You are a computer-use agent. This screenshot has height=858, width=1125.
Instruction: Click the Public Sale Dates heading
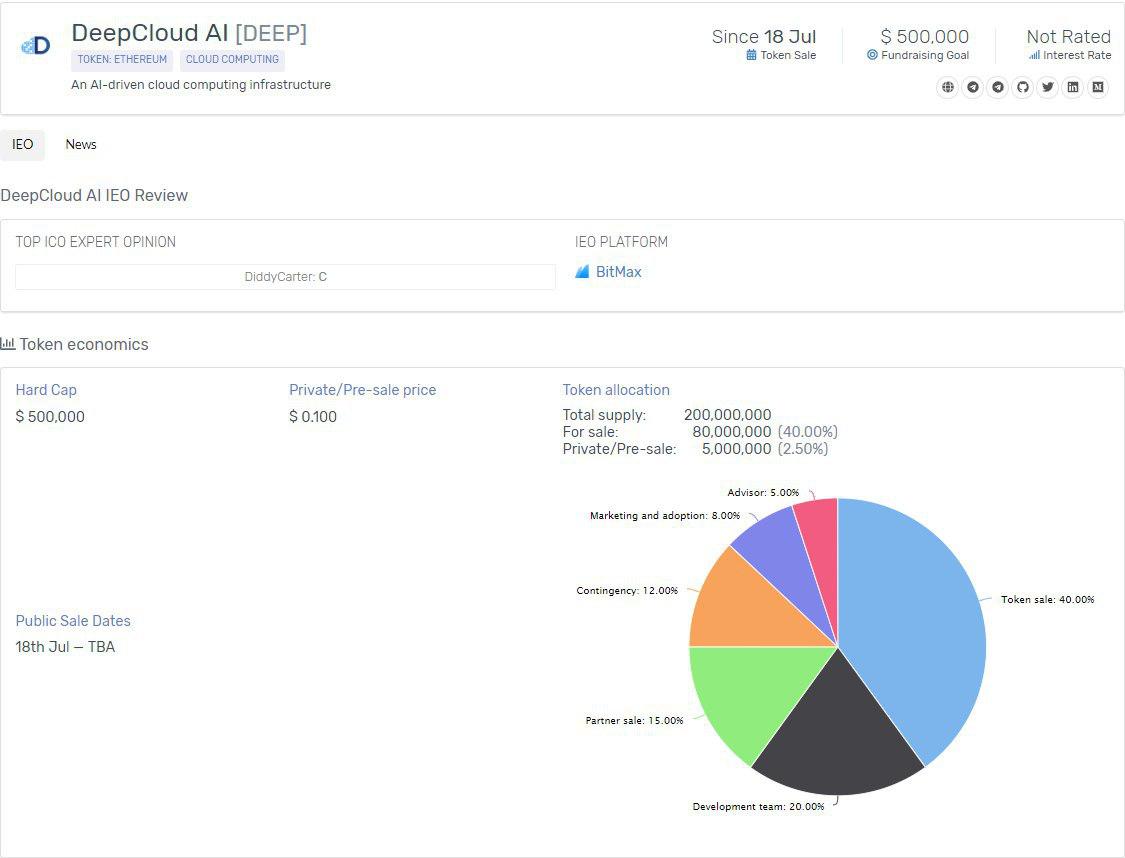pyautogui.click(x=73, y=621)
